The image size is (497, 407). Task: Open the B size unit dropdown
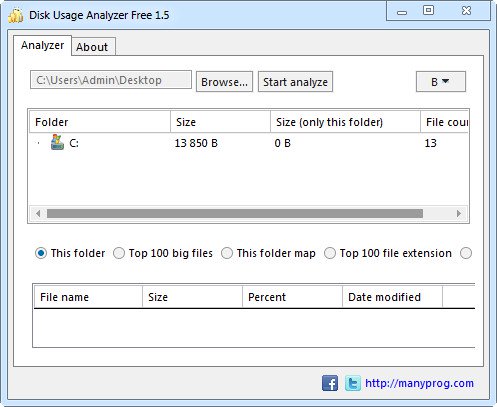click(x=441, y=81)
